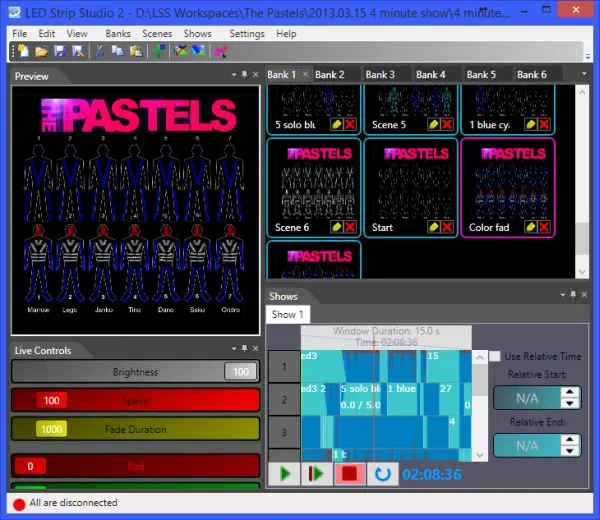Click the 'All are disconnected' status text
This screenshot has width=600, height=520.
(73, 503)
